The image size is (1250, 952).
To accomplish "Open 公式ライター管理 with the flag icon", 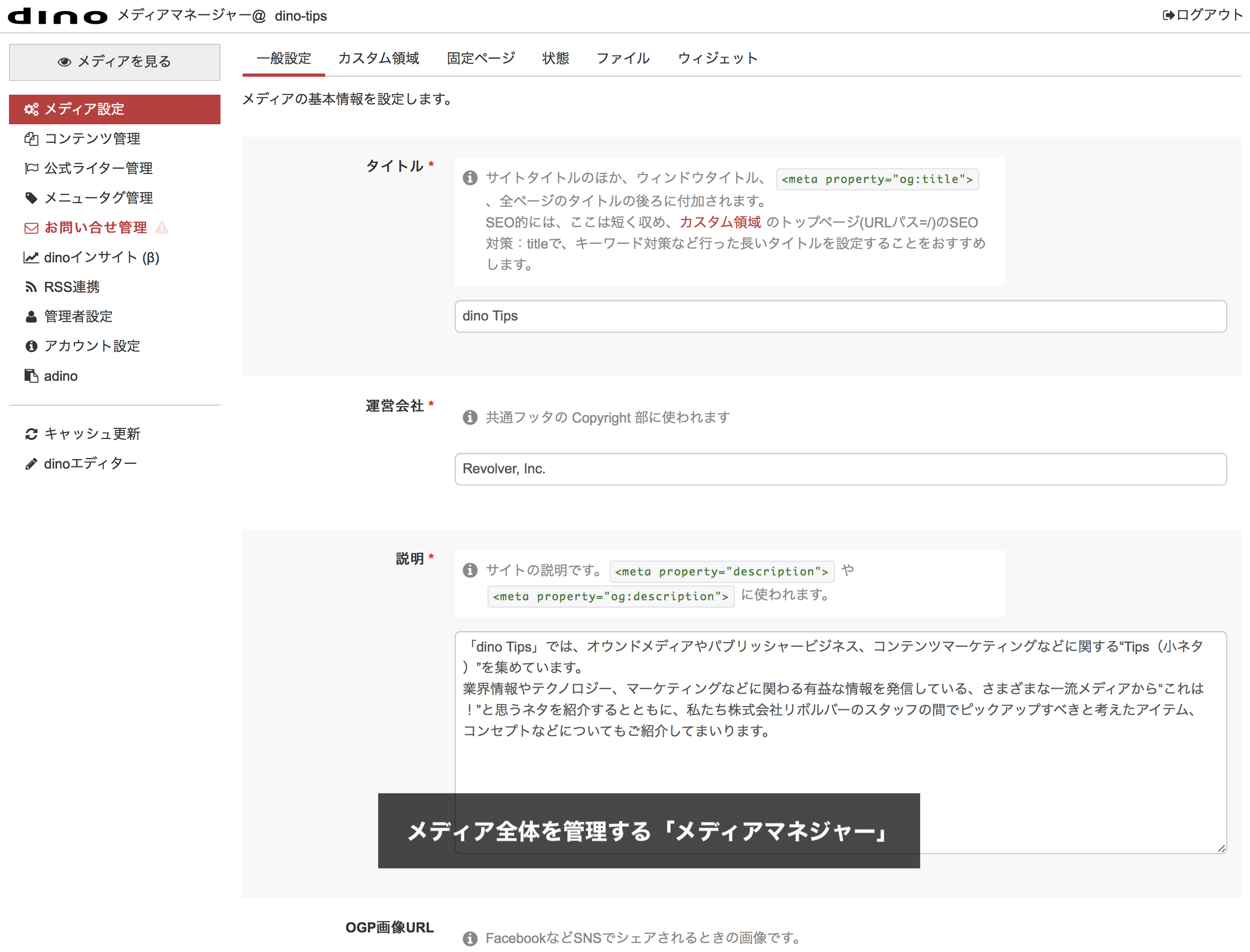I will tap(98, 168).
